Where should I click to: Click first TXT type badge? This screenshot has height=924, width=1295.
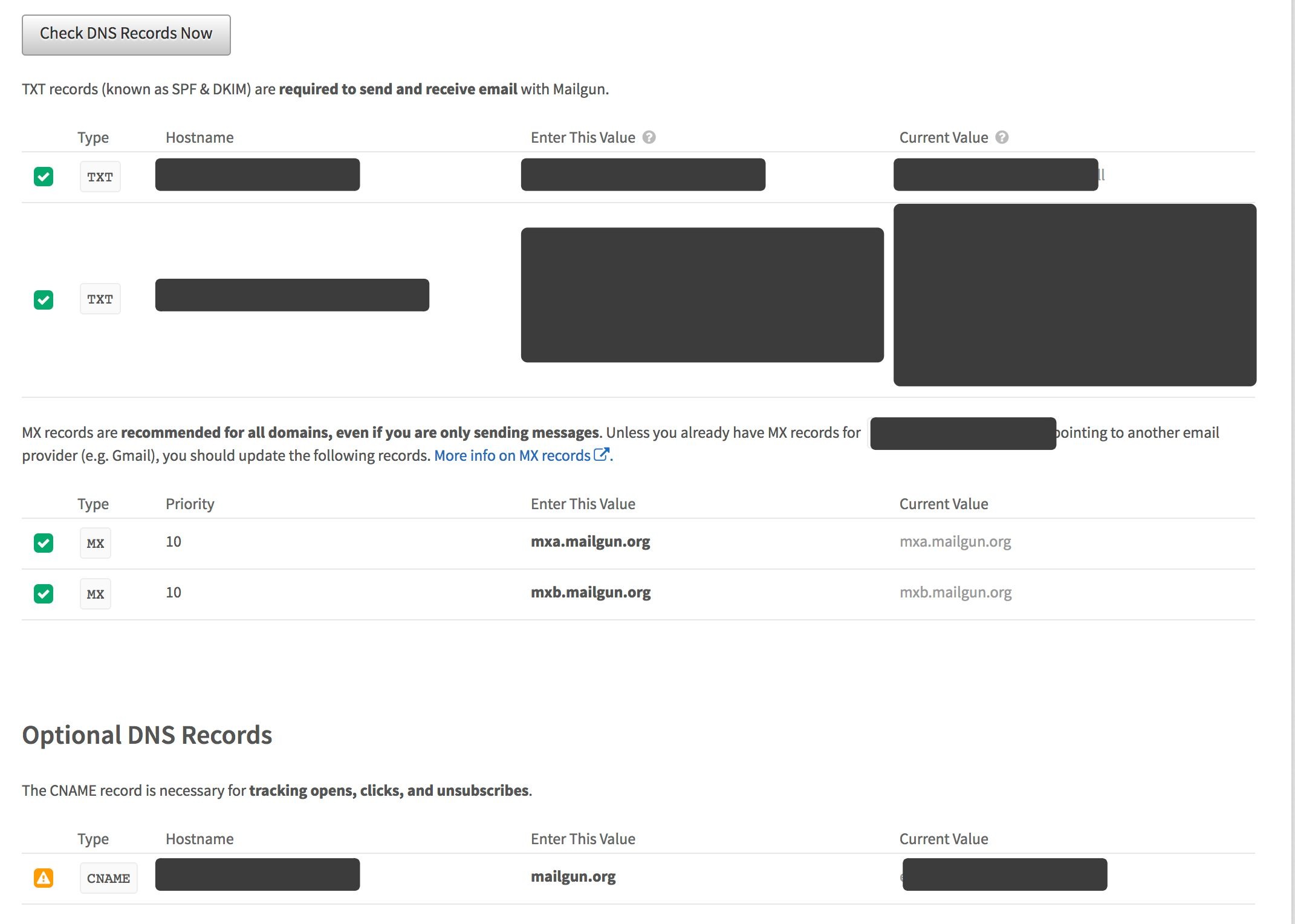[x=100, y=177]
